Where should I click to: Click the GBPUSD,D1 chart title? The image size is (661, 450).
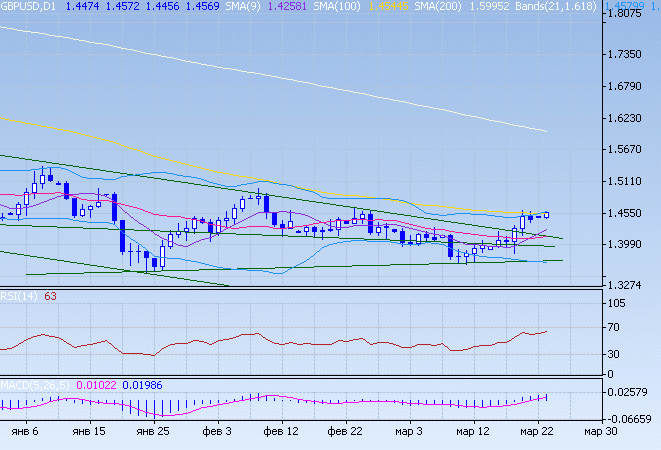(x=30, y=7)
